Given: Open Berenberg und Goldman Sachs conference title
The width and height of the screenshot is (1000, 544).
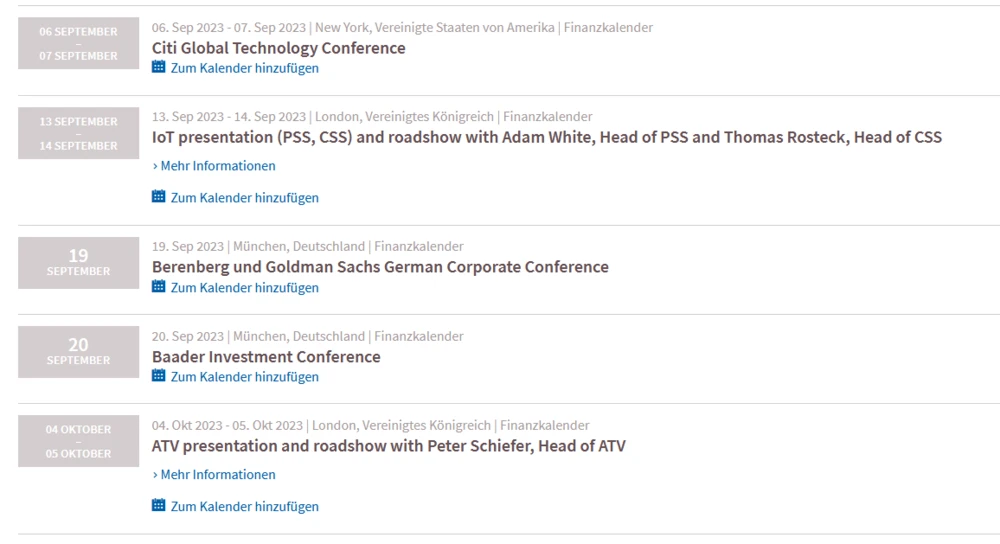Looking at the screenshot, I should 380,267.
